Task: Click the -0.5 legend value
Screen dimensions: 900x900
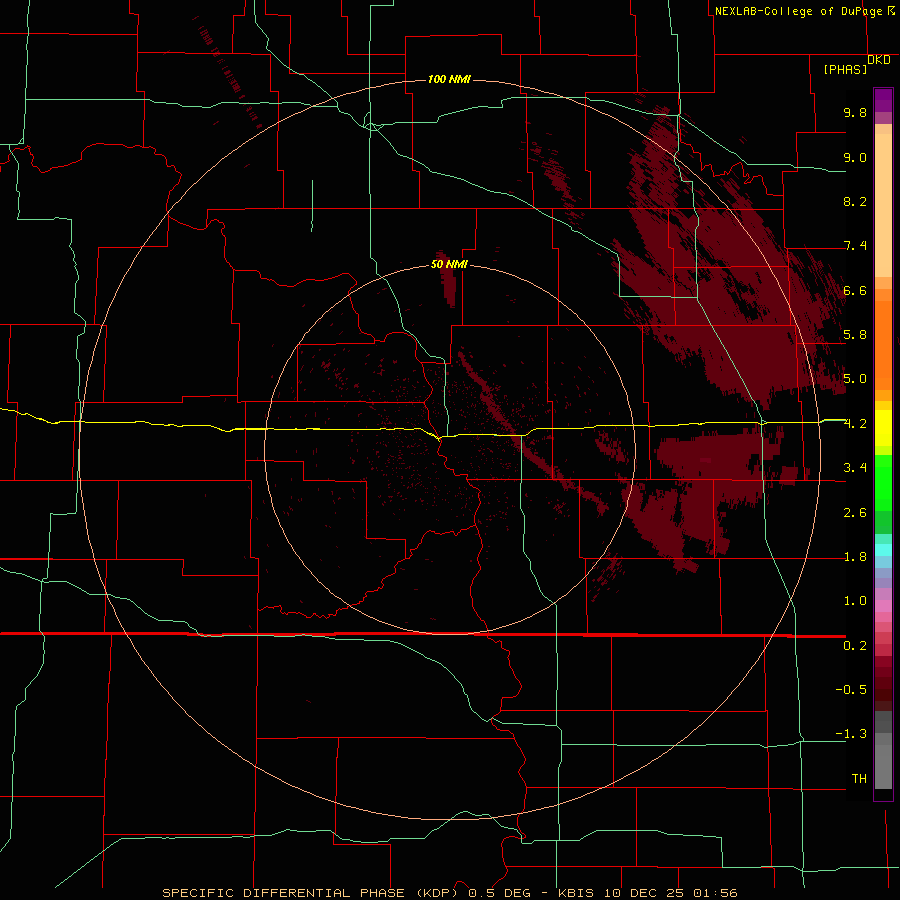Action: [x=851, y=690]
